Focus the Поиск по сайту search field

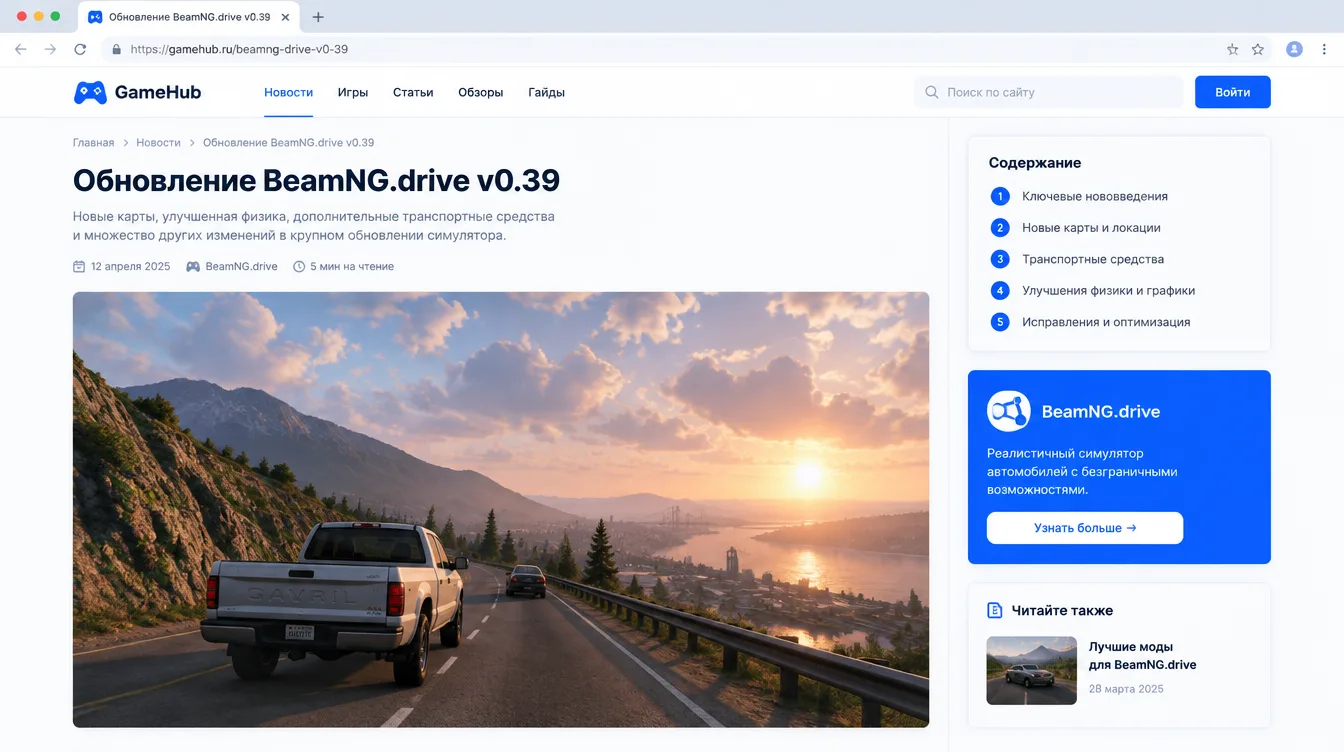pyautogui.click(x=1049, y=92)
